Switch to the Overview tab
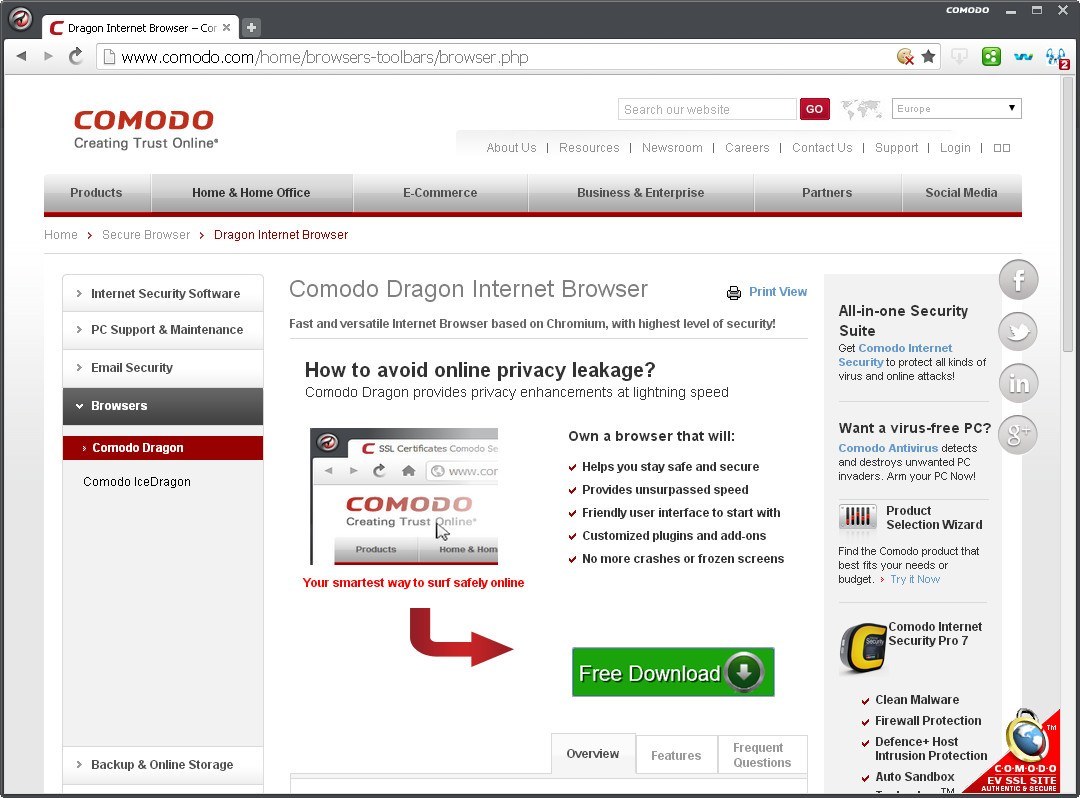The image size is (1080, 798). [593, 754]
